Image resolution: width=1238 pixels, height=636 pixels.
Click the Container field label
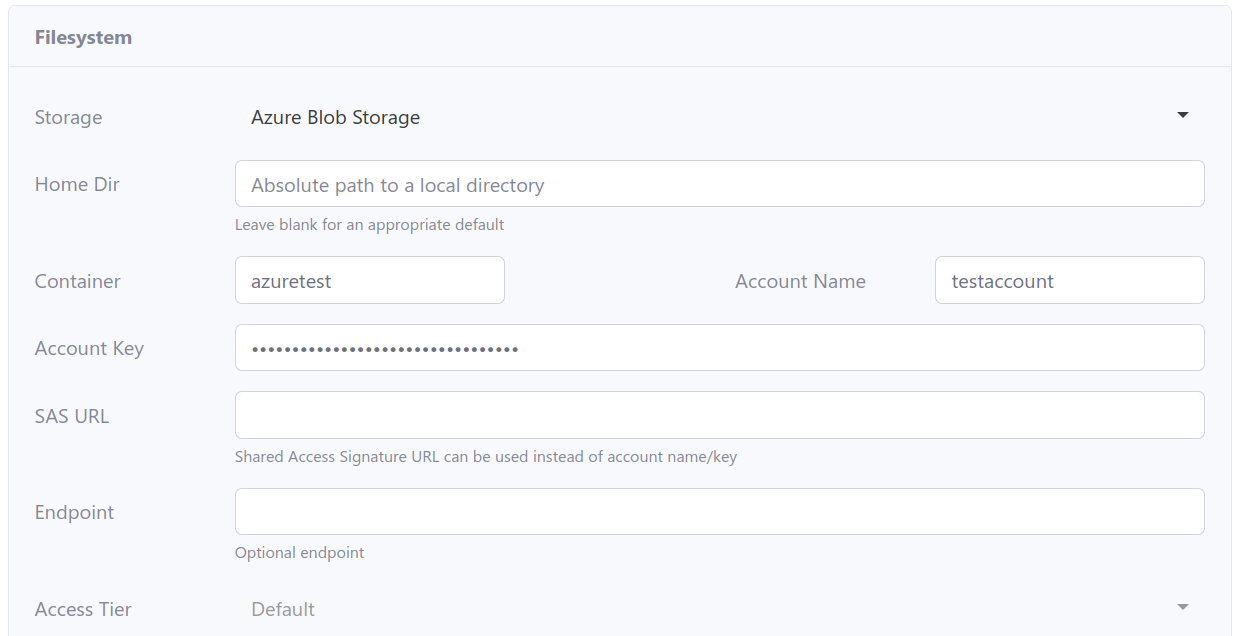click(77, 281)
